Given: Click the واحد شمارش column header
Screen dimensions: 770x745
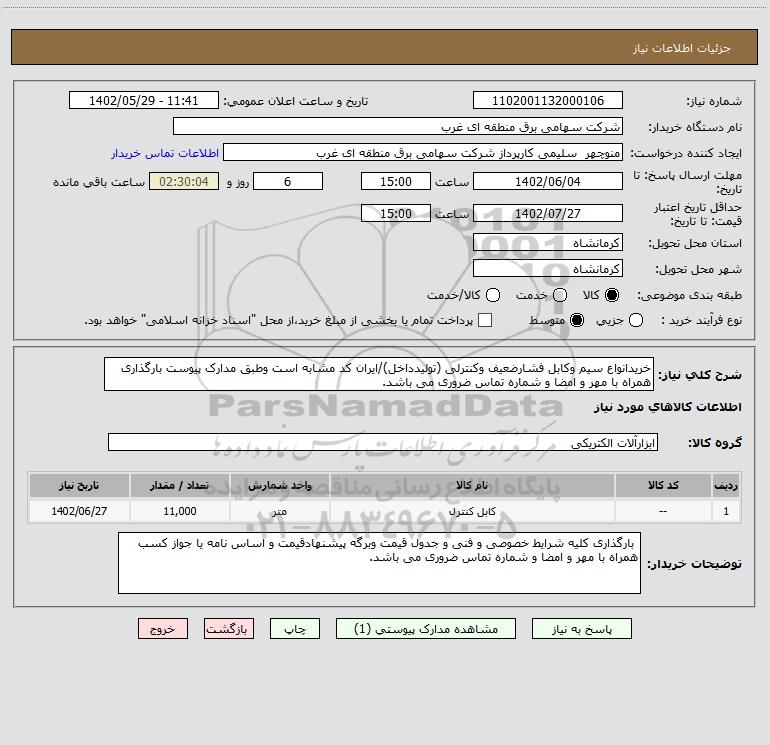Looking at the screenshot, I should point(279,485).
